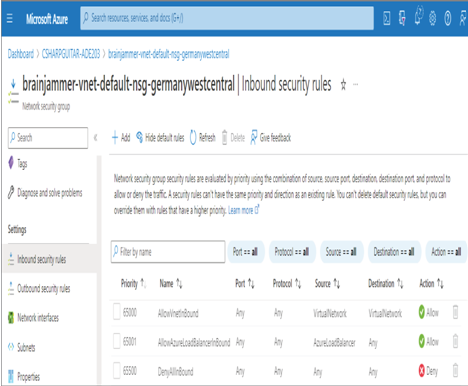This screenshot has height=386, width=468.
Task: Sort by the Priority column
Action: [x=133, y=283]
